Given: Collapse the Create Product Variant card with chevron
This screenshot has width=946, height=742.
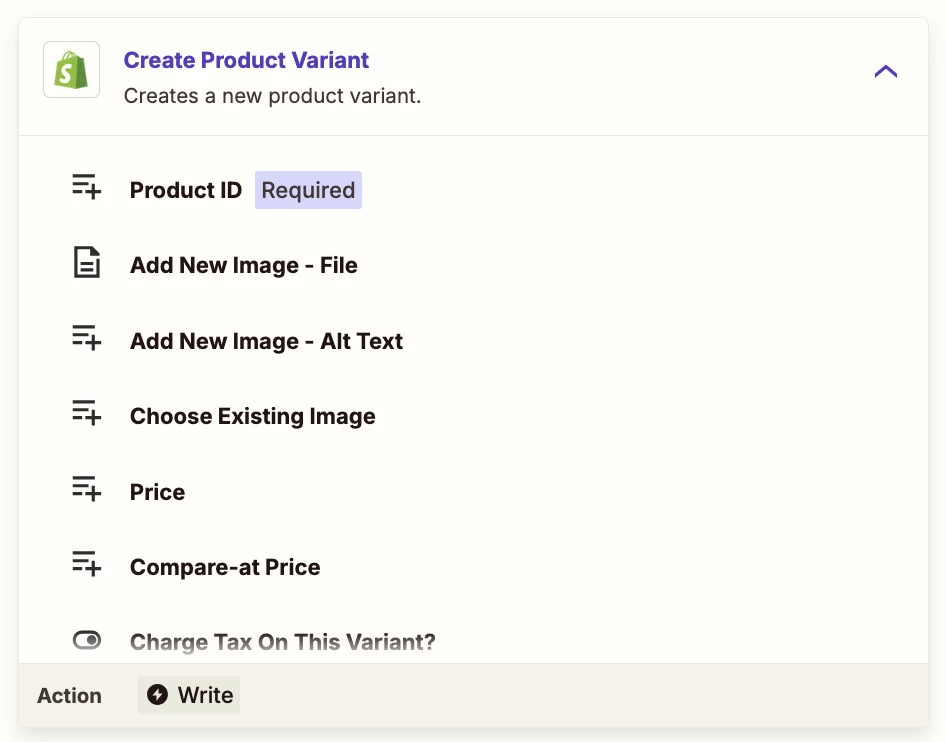Looking at the screenshot, I should pos(886,72).
